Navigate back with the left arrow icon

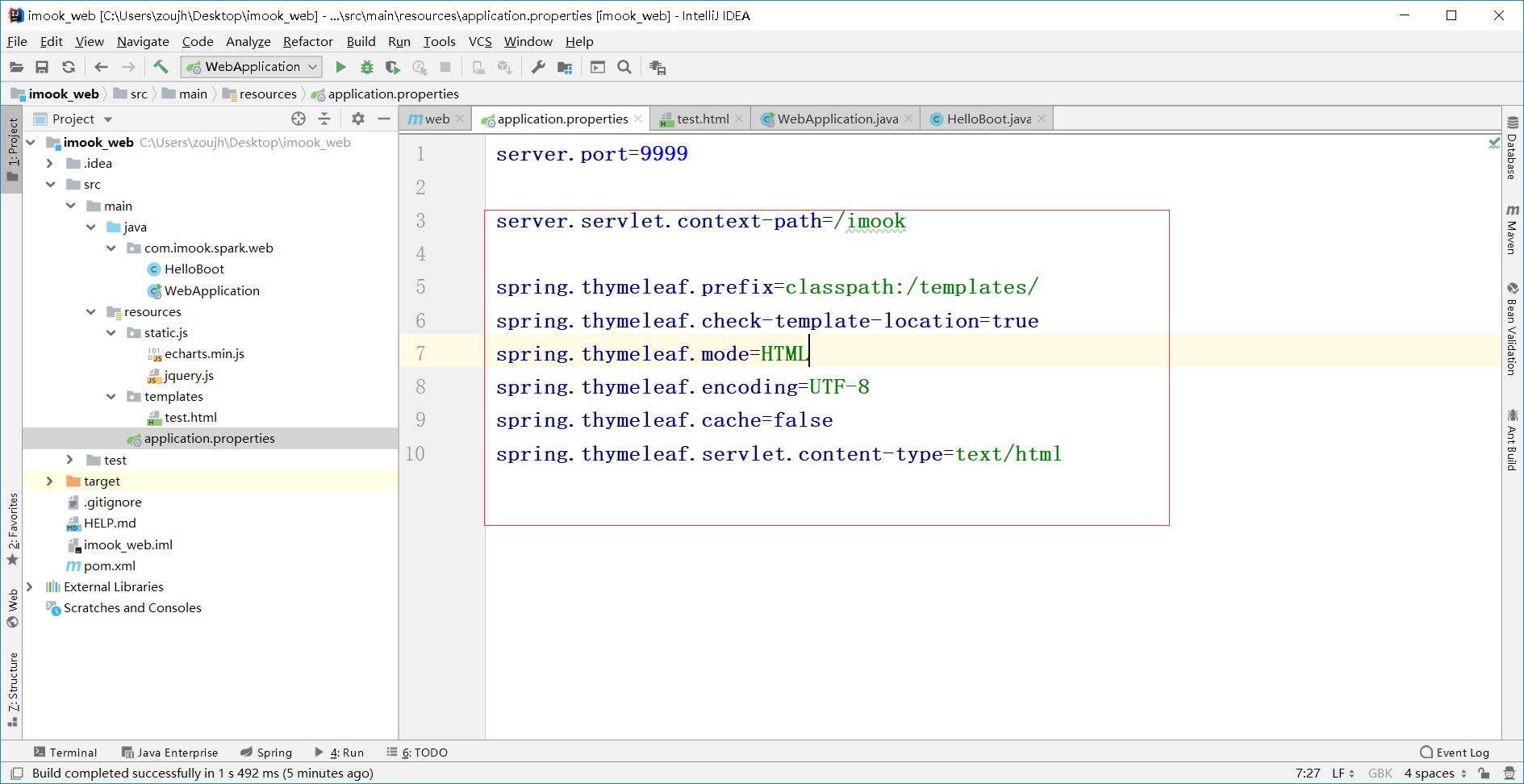[101, 67]
